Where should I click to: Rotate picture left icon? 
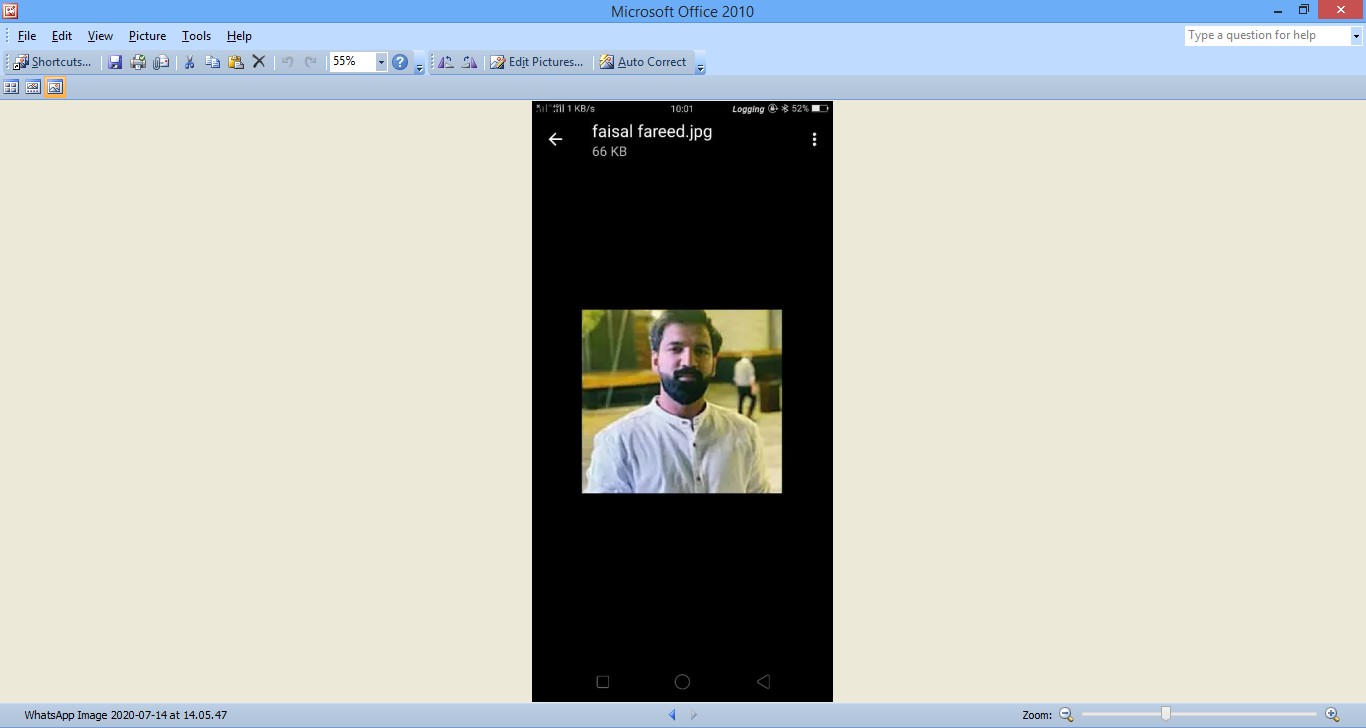click(x=446, y=62)
